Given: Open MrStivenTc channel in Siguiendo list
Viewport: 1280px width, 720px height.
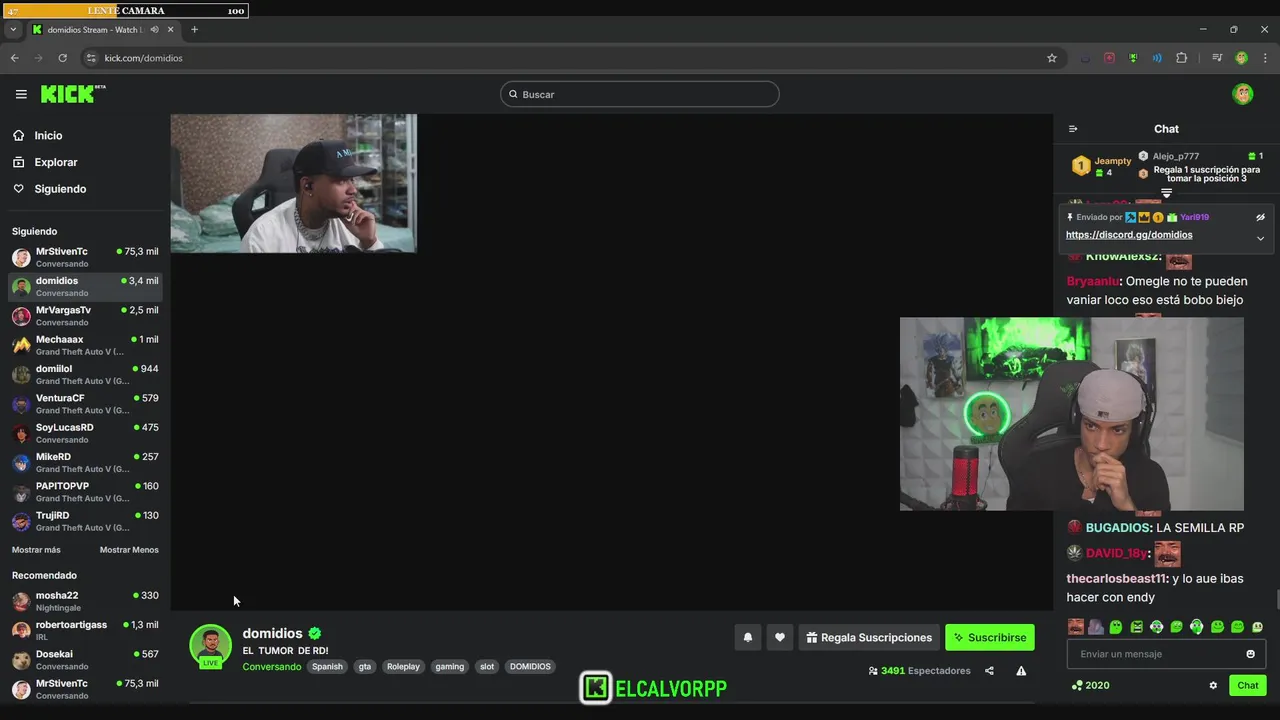Looking at the screenshot, I should (85, 257).
